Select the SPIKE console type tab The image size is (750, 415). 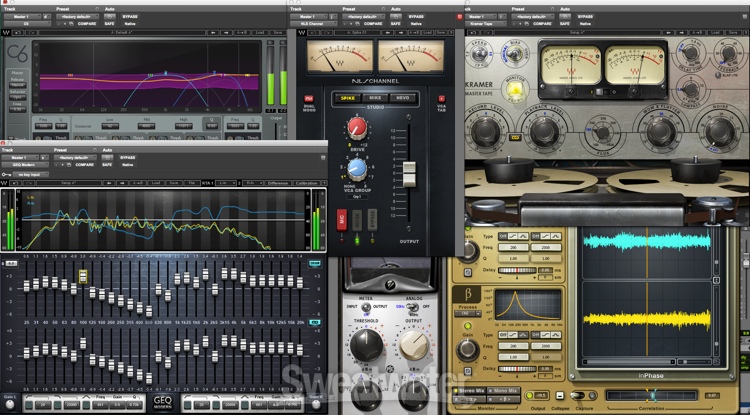(x=350, y=98)
